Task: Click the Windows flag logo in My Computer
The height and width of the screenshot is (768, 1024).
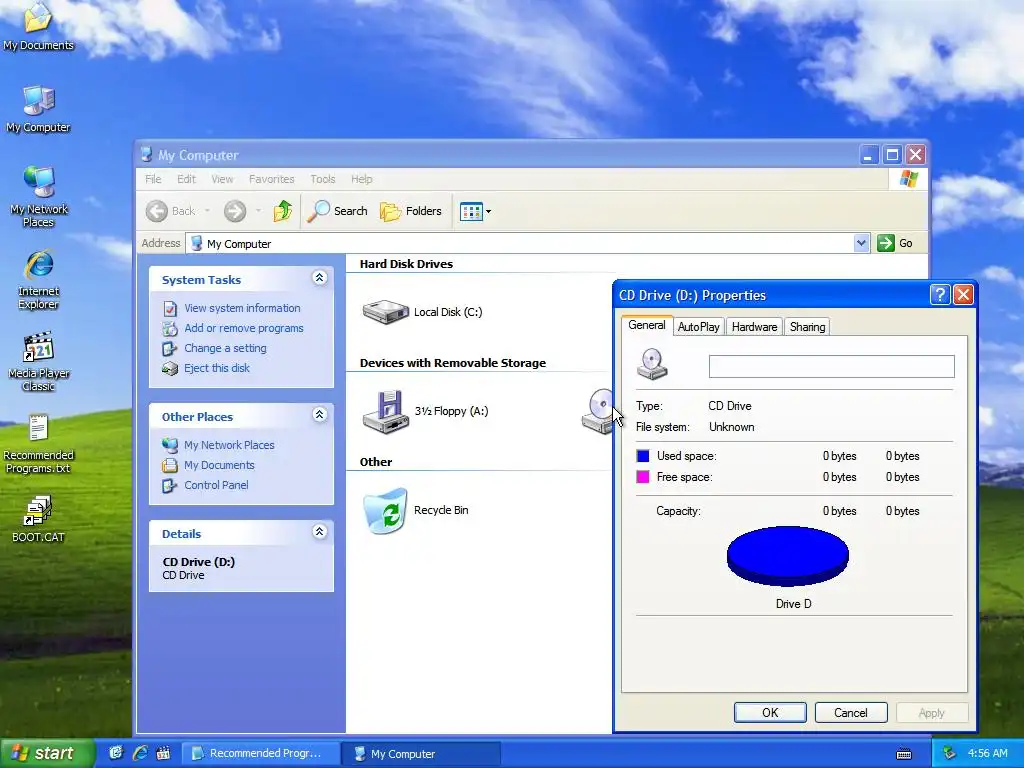Action: (x=908, y=179)
